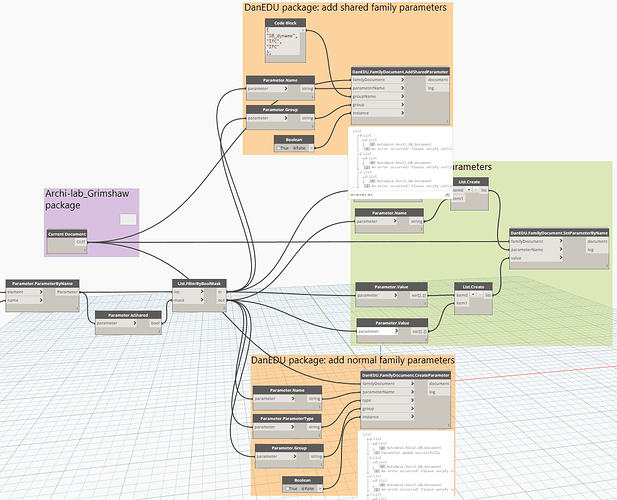The height and width of the screenshot is (500, 617).
Task: Open group port chevron on AddSharedParameter node
Action: (x=403, y=105)
